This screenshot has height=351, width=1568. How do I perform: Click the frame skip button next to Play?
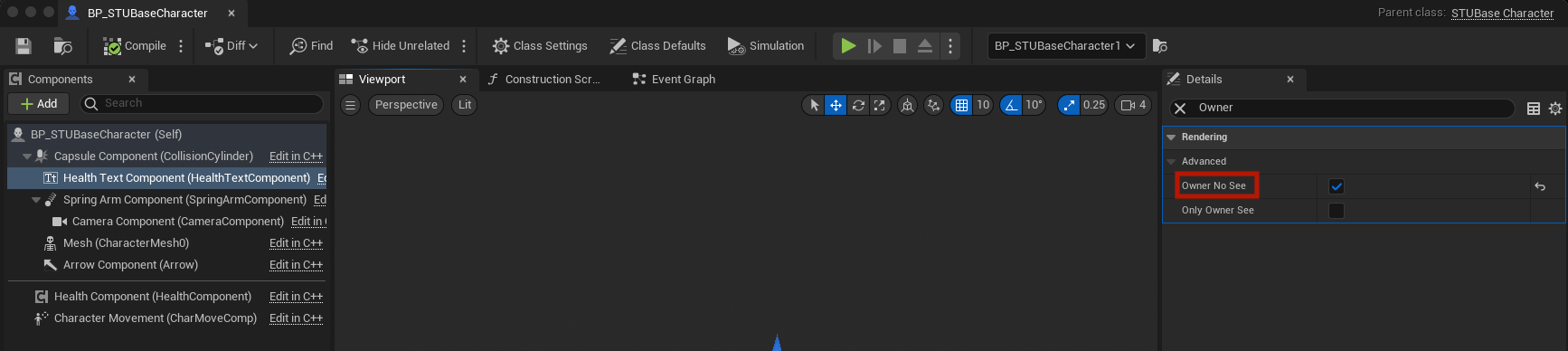[x=874, y=46]
